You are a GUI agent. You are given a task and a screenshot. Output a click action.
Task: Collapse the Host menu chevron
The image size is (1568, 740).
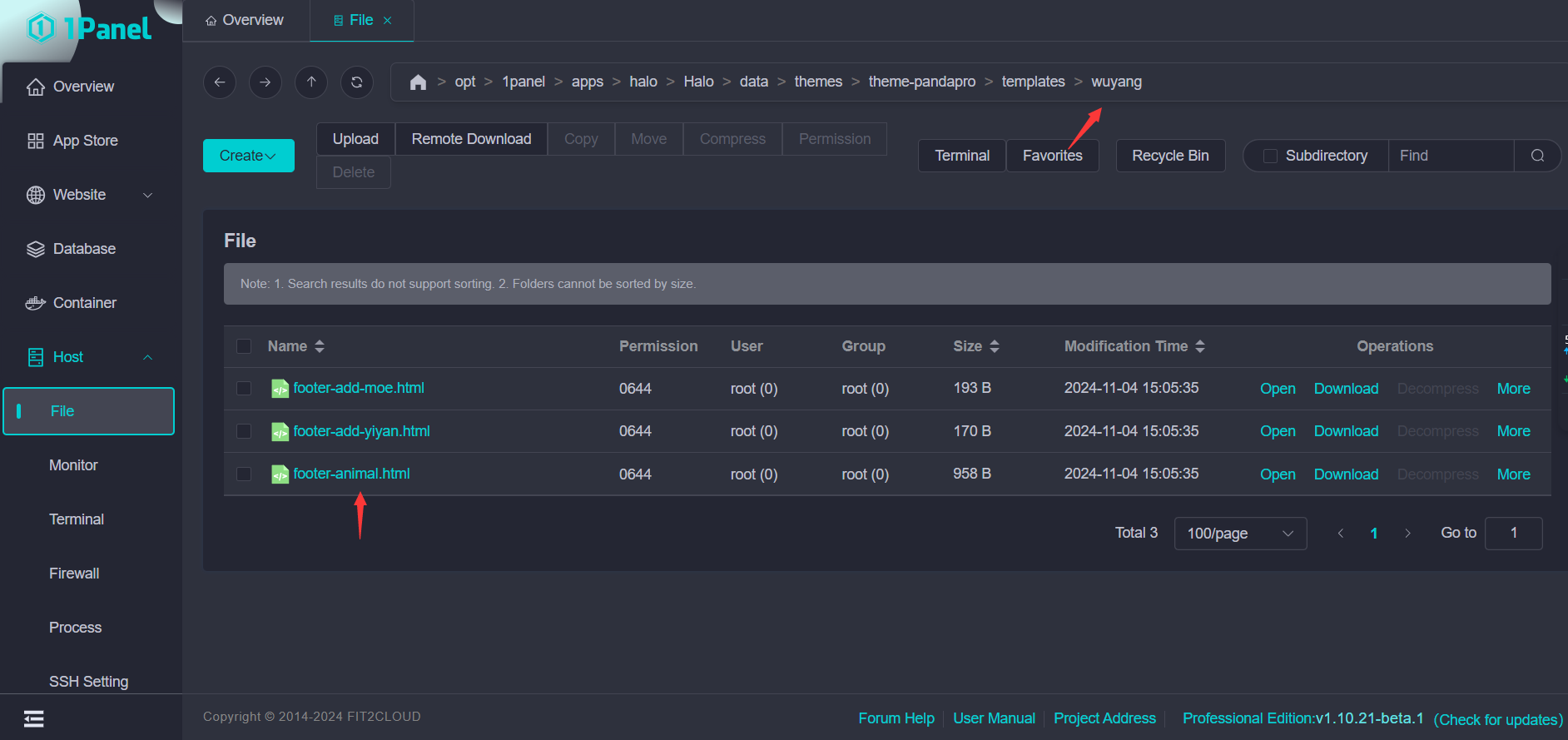[x=148, y=357]
